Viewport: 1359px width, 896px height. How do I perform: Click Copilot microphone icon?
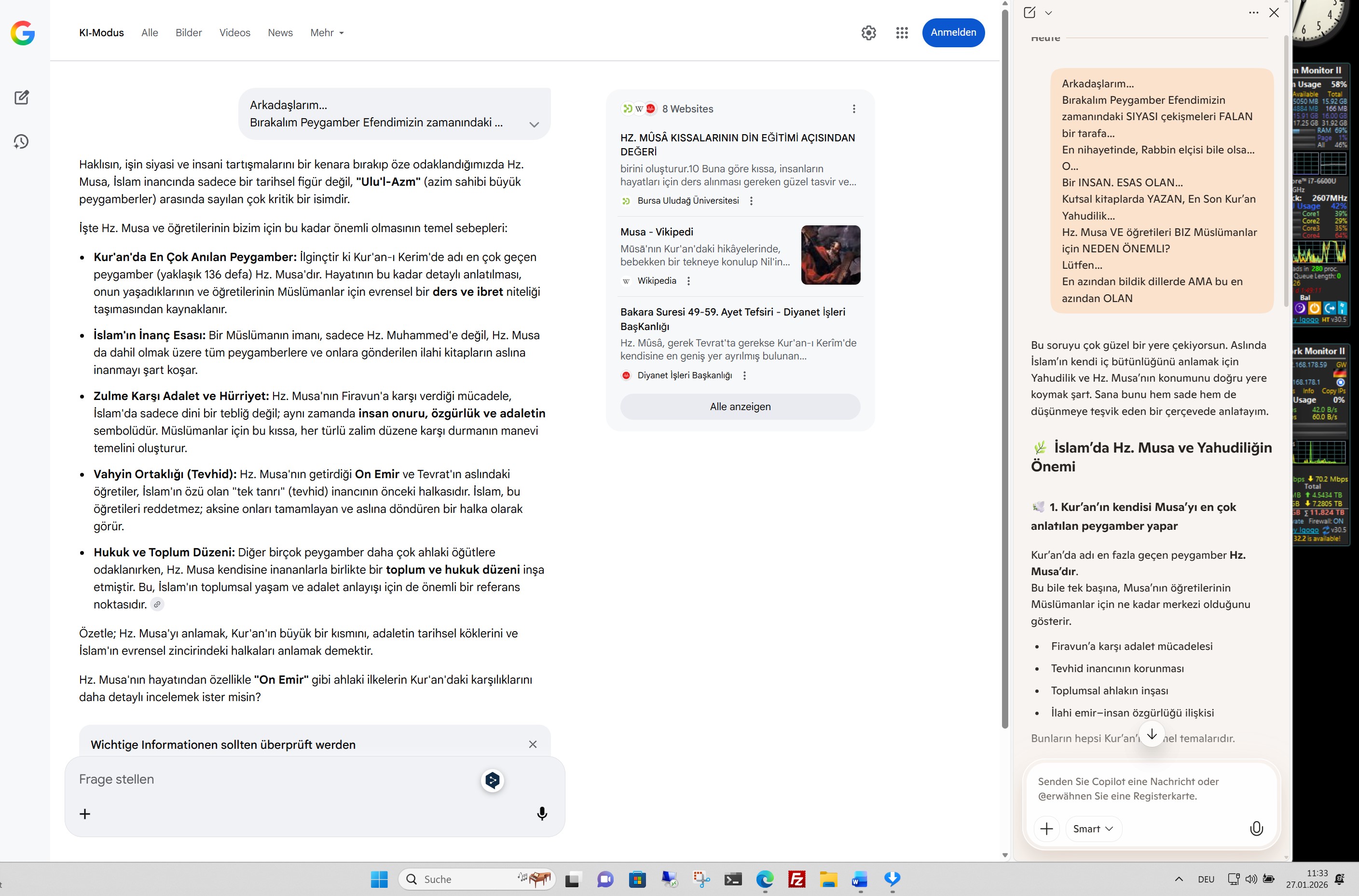pyautogui.click(x=1256, y=828)
